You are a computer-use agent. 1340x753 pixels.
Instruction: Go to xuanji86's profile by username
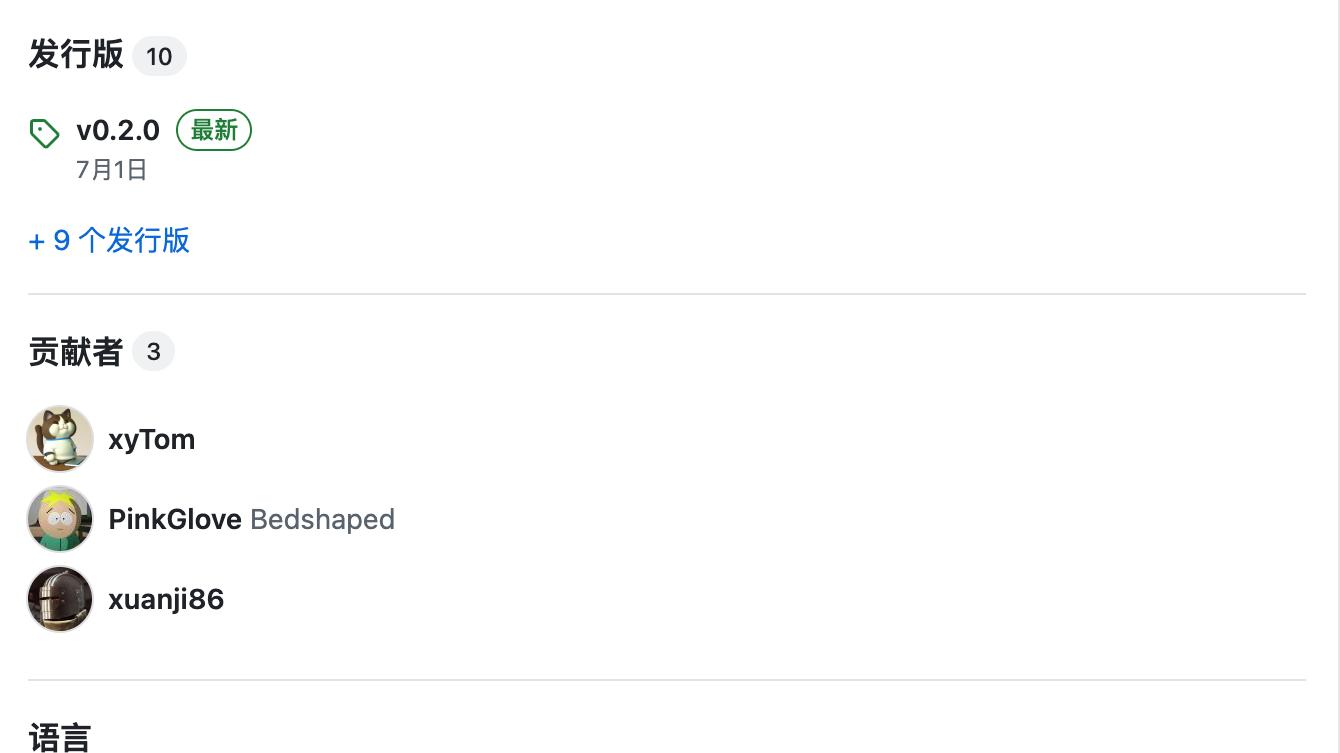(x=166, y=599)
